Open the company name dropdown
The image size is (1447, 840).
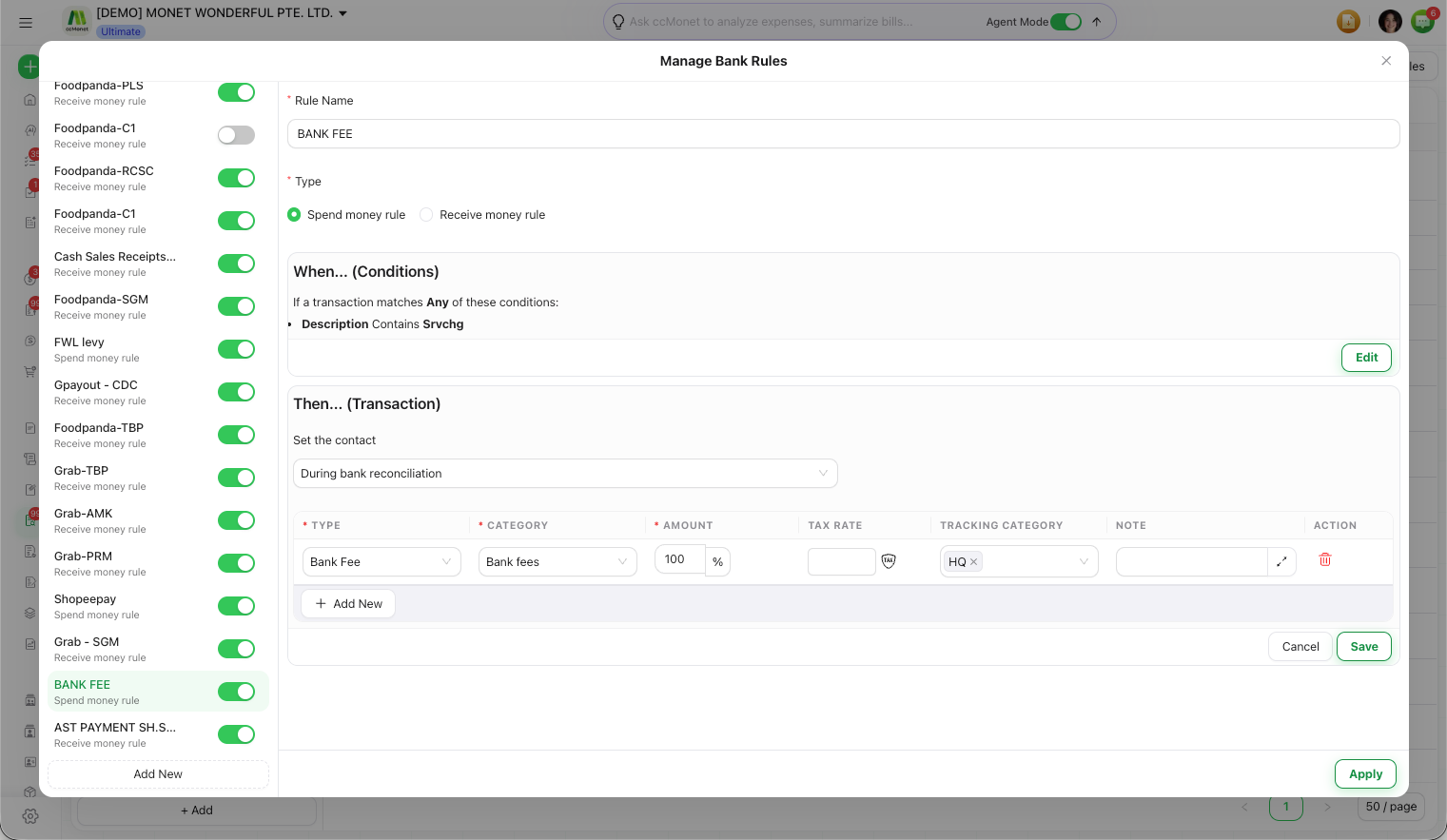pyautogui.click(x=222, y=13)
